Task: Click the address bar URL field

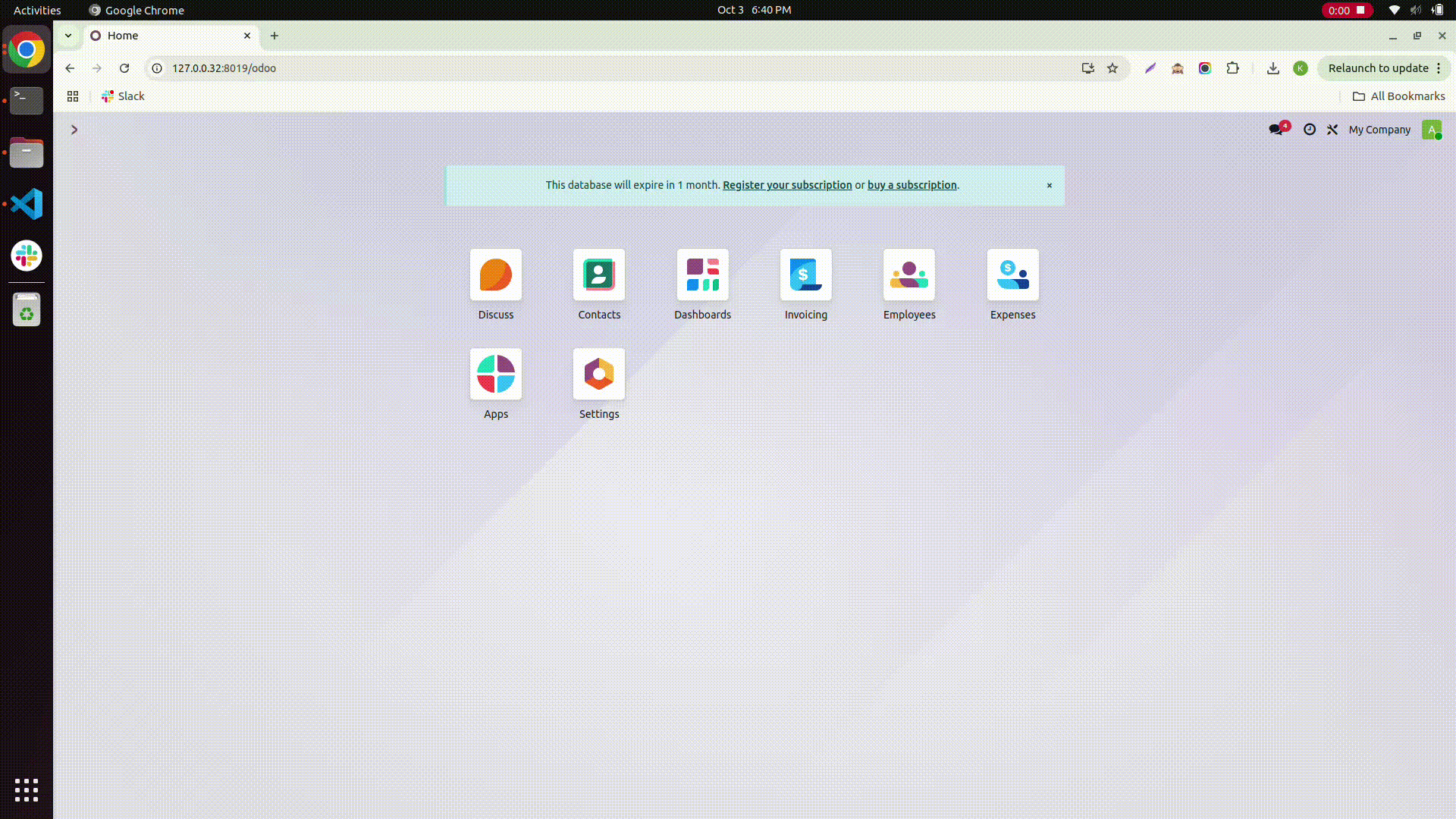Action: tap(607, 68)
